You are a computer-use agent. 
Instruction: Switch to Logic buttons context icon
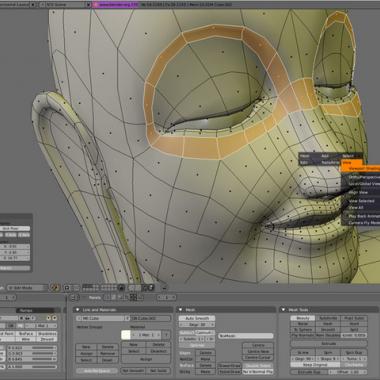click(107, 297)
